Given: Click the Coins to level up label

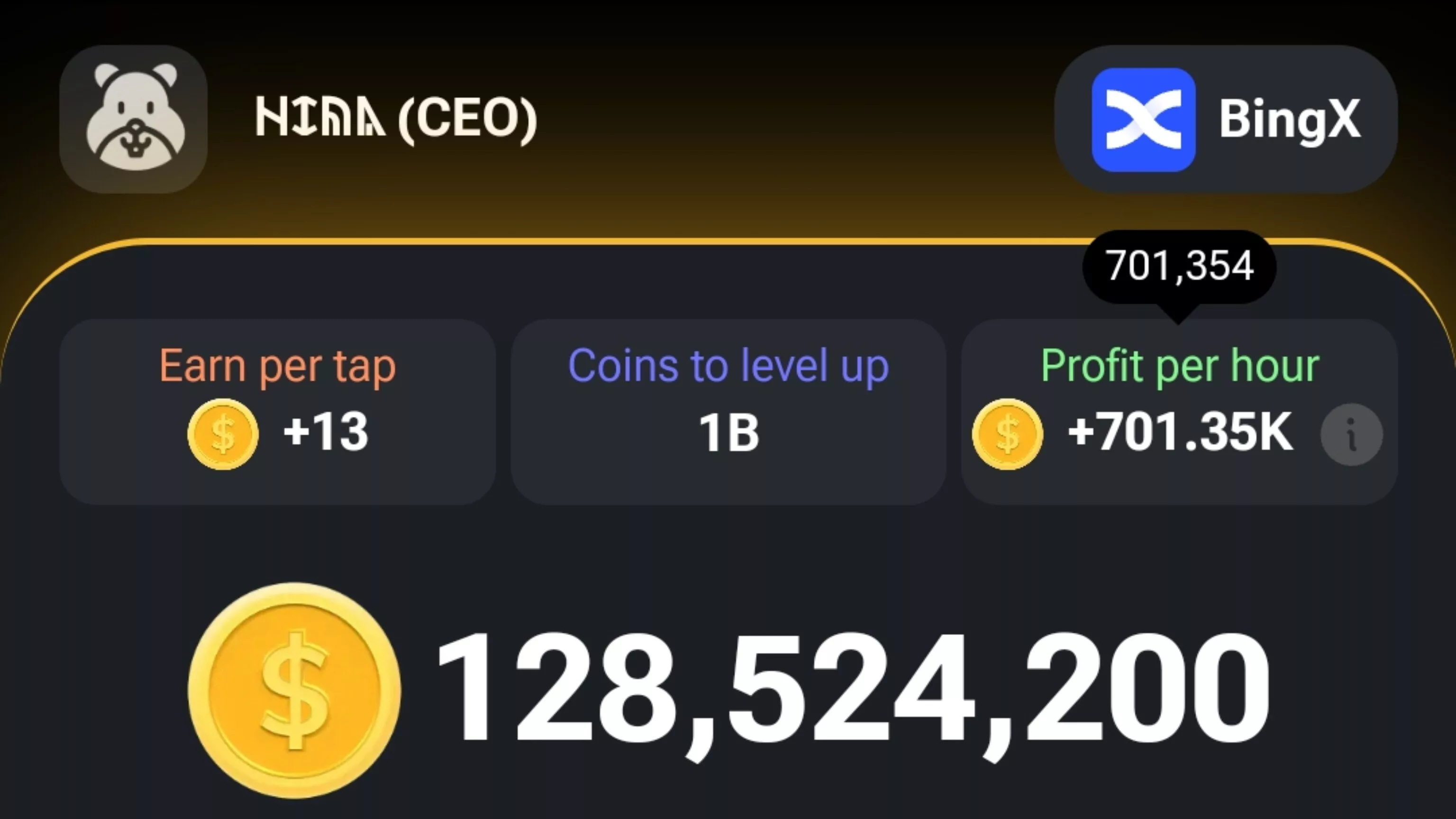Looking at the screenshot, I should click(728, 366).
